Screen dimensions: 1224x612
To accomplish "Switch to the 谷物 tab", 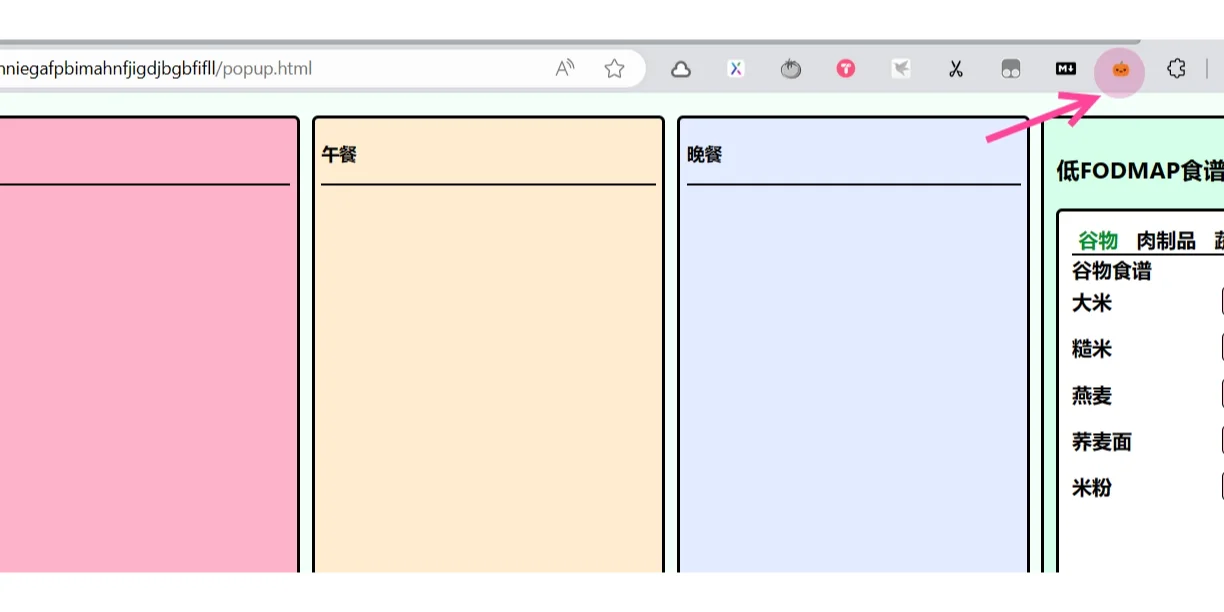I will coord(1098,240).
